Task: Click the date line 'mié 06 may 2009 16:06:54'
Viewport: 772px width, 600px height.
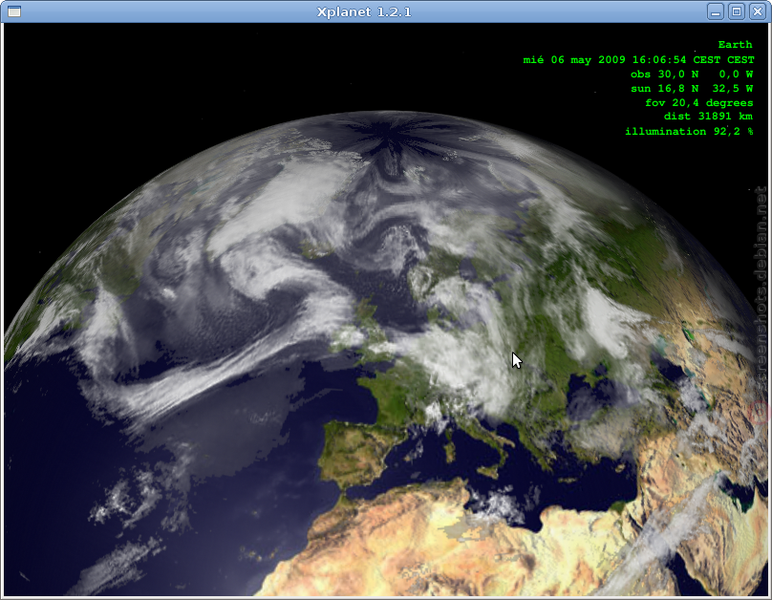Action: pyautogui.click(x=604, y=60)
